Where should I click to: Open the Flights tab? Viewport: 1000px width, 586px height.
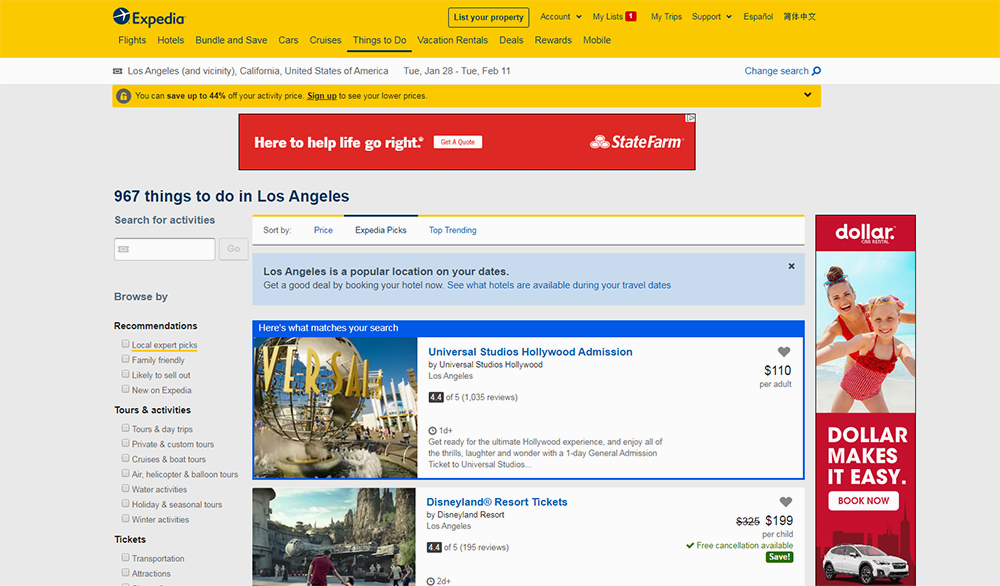pyautogui.click(x=132, y=40)
